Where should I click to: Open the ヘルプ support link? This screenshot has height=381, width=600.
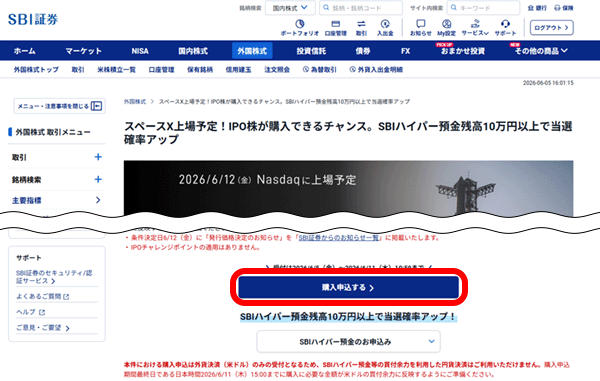point(26,312)
